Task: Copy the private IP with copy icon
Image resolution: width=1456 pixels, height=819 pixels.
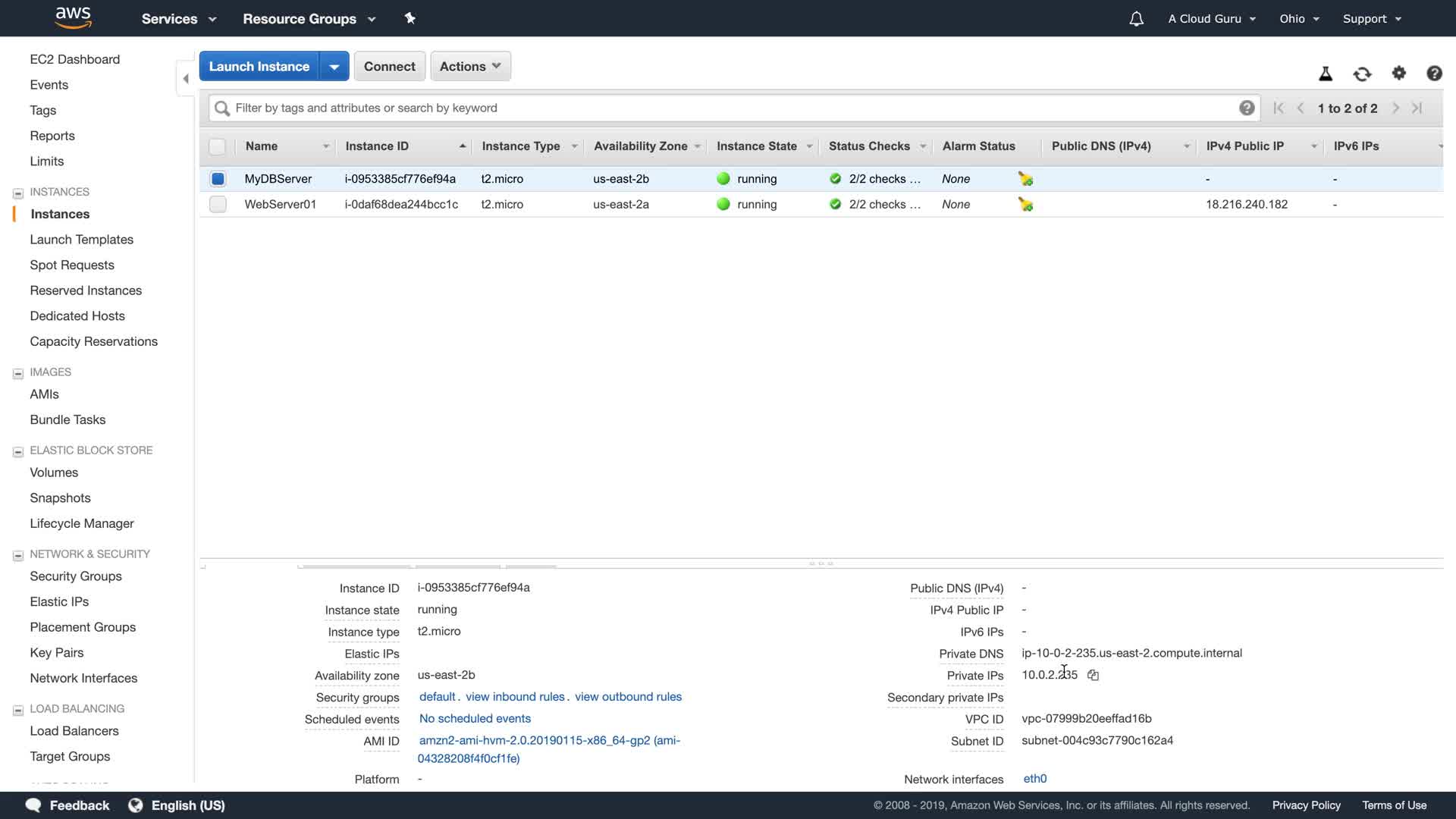Action: point(1093,675)
